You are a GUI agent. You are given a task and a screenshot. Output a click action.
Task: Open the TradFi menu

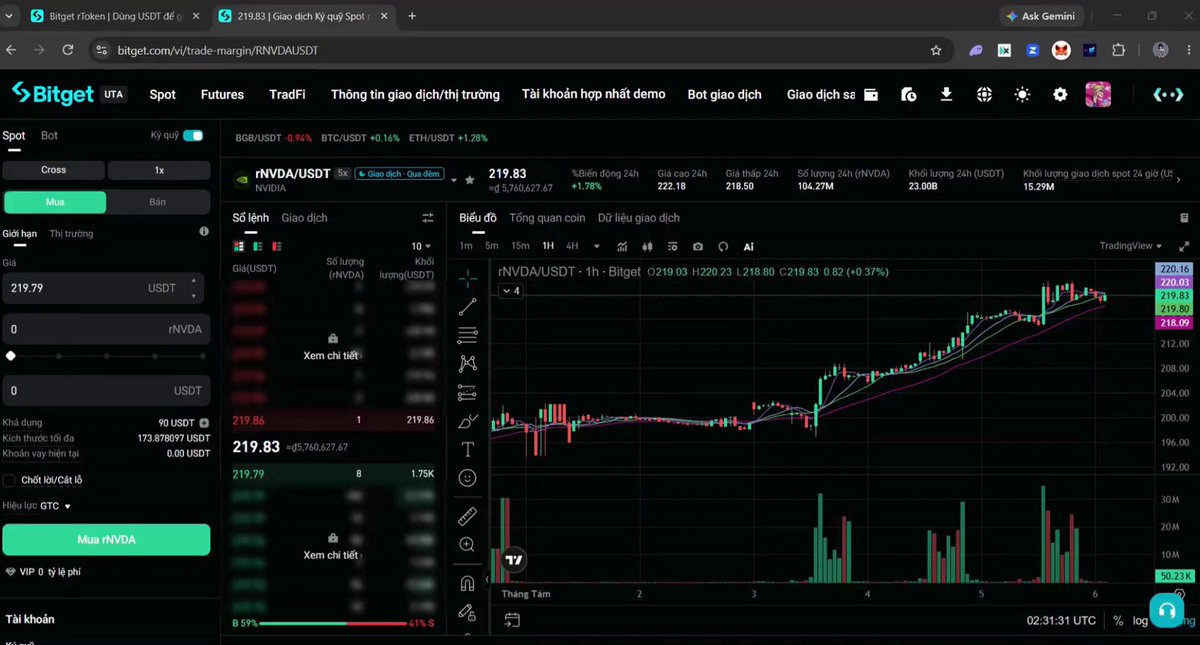(287, 94)
